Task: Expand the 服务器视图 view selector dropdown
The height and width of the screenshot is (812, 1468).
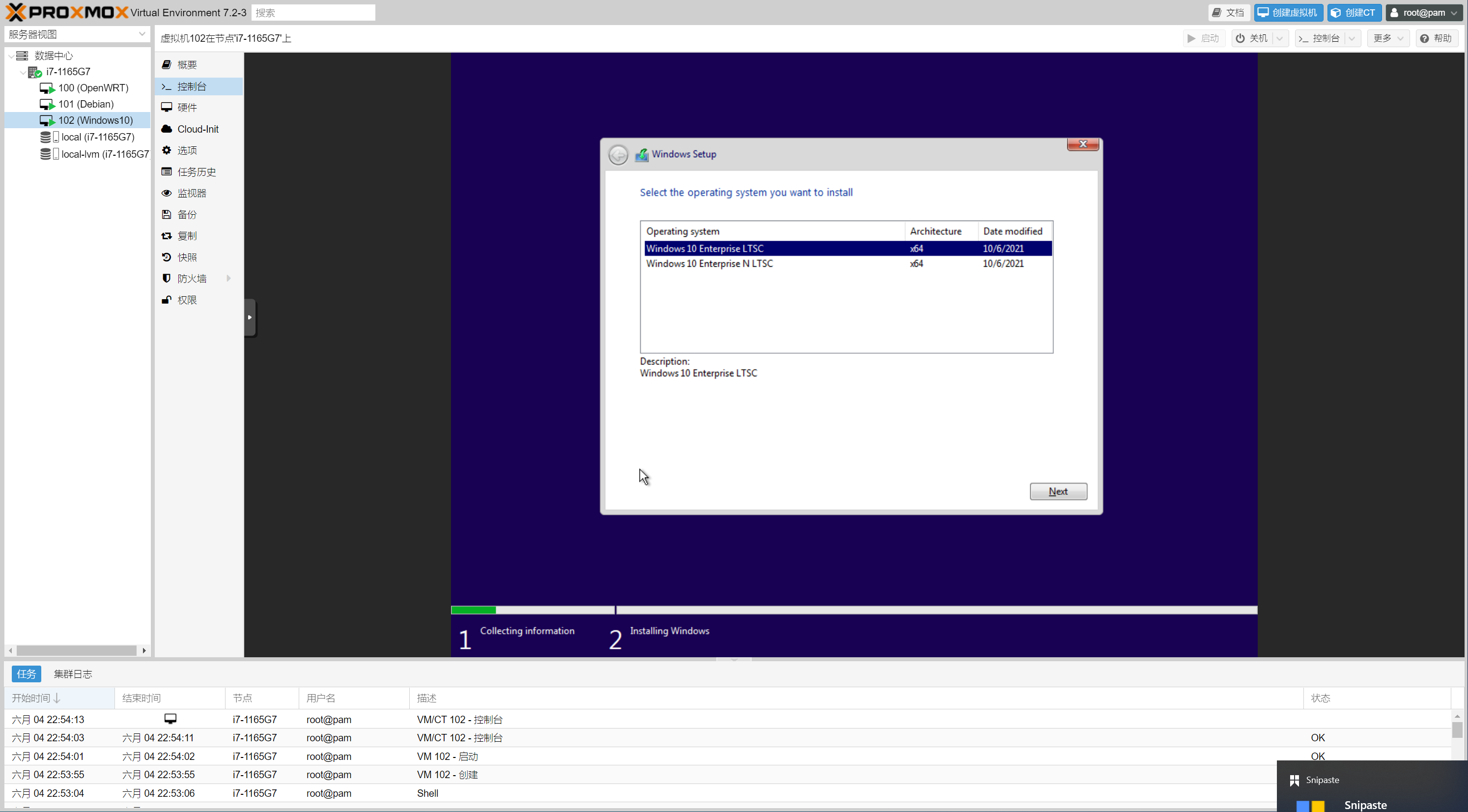Action: pos(141,34)
